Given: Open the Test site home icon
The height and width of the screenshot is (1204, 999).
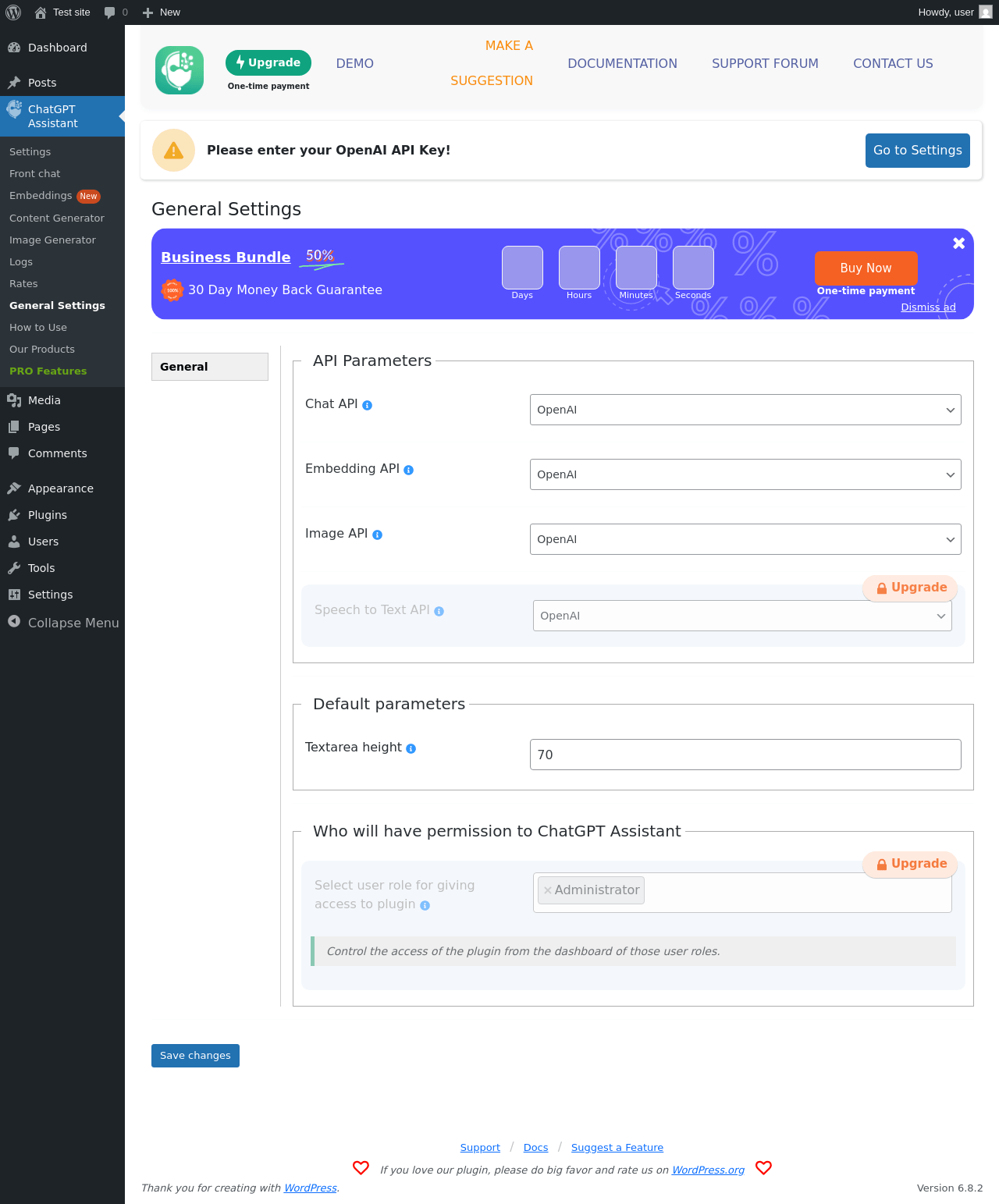Looking at the screenshot, I should tap(41, 12).
